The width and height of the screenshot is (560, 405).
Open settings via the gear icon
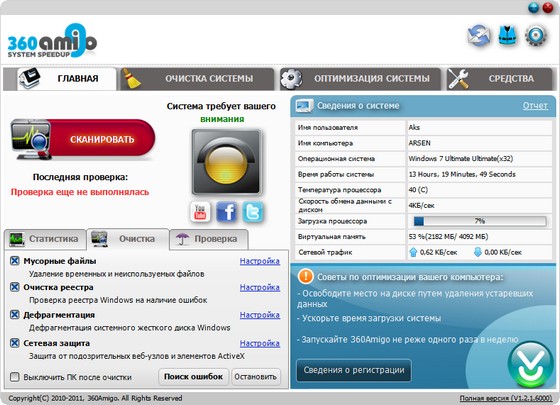tap(536, 35)
